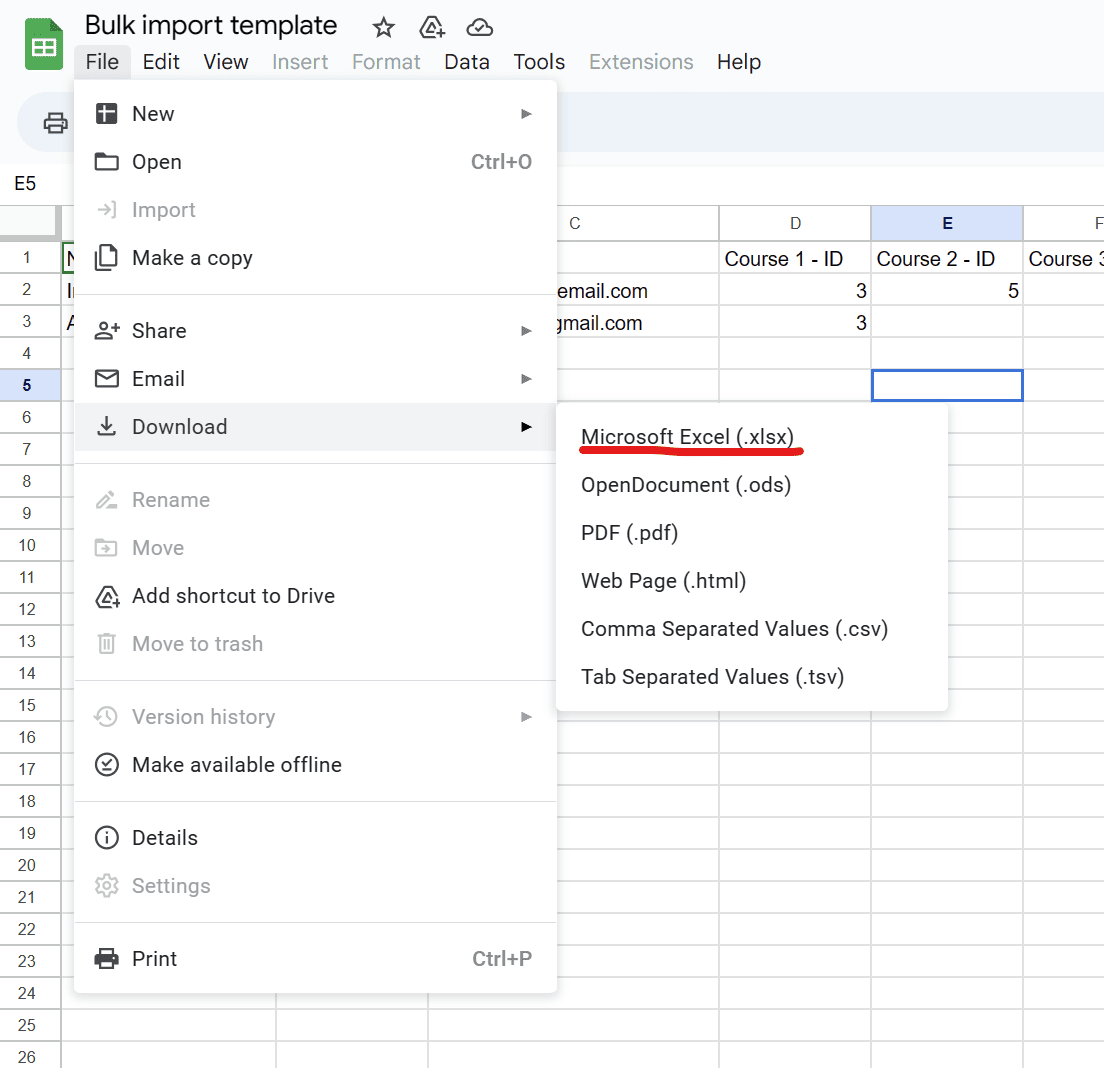Download as Microsoft Excel (.xlsx)

(751, 436)
